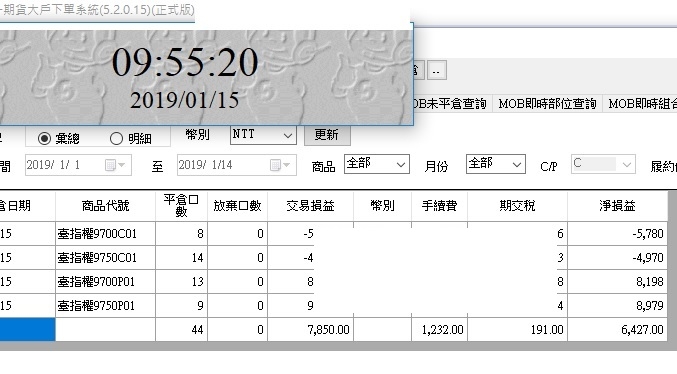Click the start date field 2019/ 1/ 1
Viewport: 677px width, 374px height.
click(78, 165)
